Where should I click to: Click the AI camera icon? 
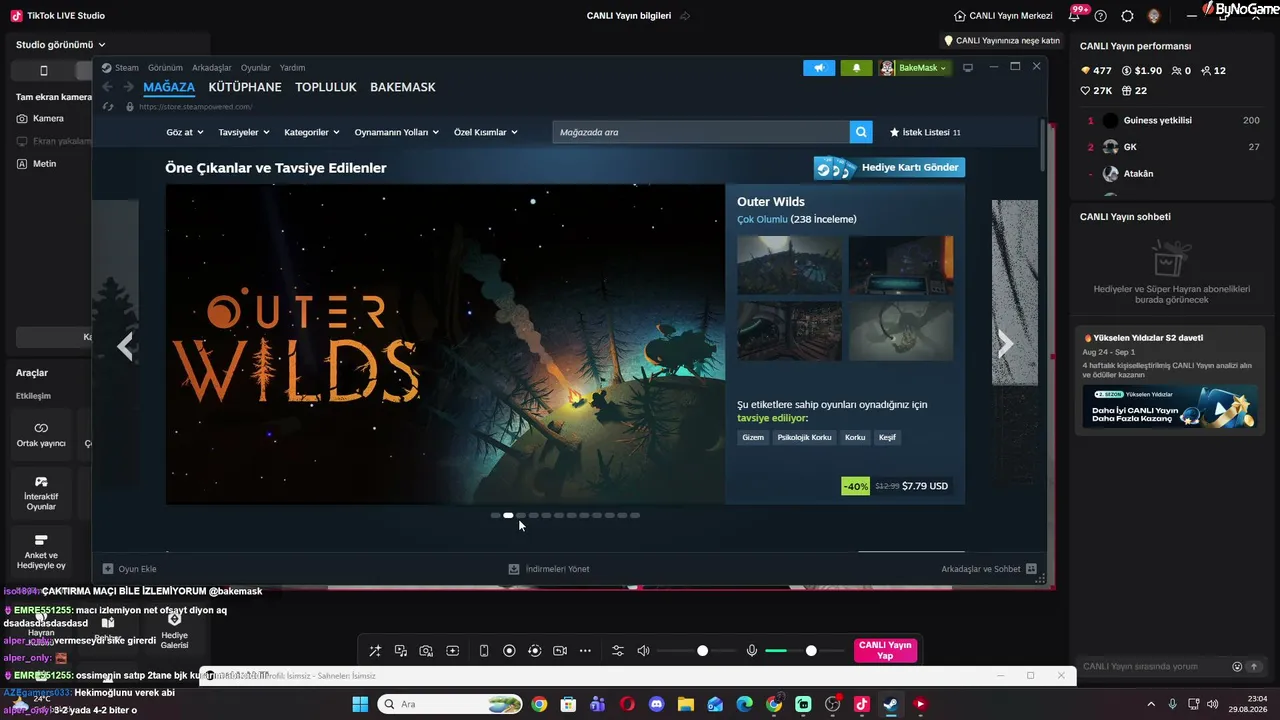[x=426, y=651]
